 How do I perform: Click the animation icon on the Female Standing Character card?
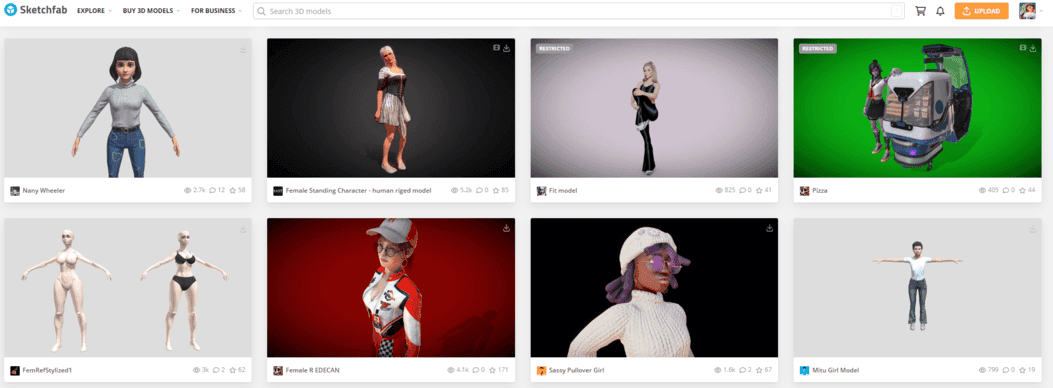(x=496, y=48)
